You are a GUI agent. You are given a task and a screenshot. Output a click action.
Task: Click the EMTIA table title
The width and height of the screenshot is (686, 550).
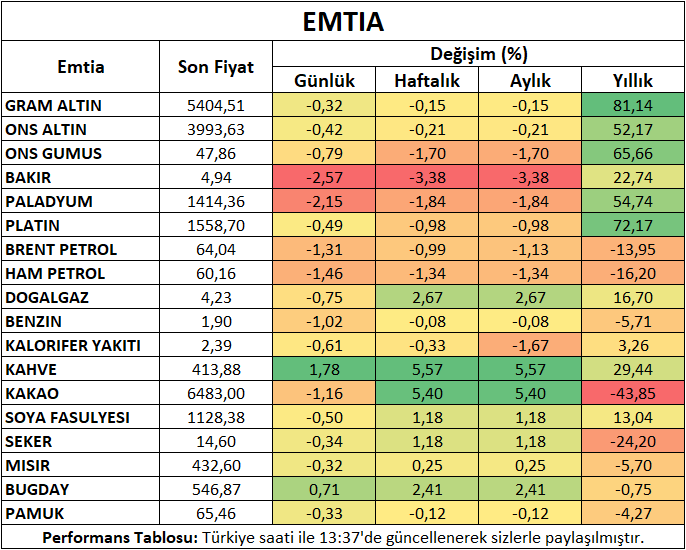343,20
